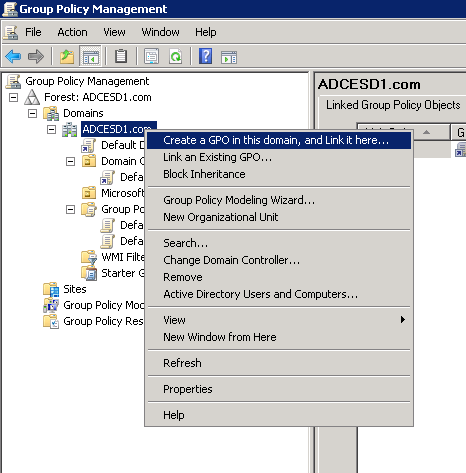
Task: Select Create a GPO in this domain
Action: pos(279,140)
